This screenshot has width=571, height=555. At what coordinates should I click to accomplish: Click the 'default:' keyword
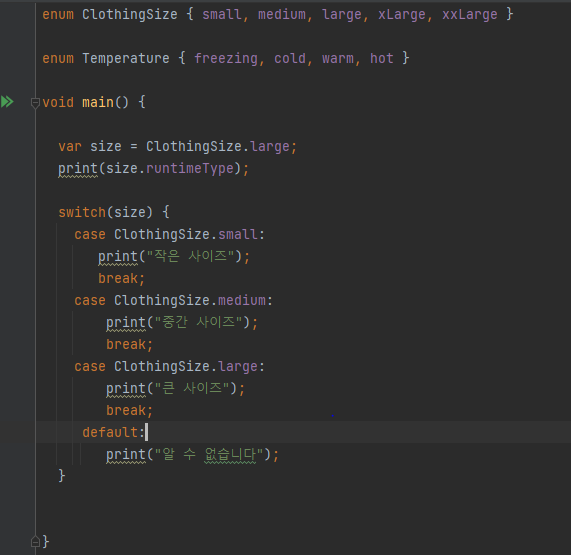click(113, 432)
